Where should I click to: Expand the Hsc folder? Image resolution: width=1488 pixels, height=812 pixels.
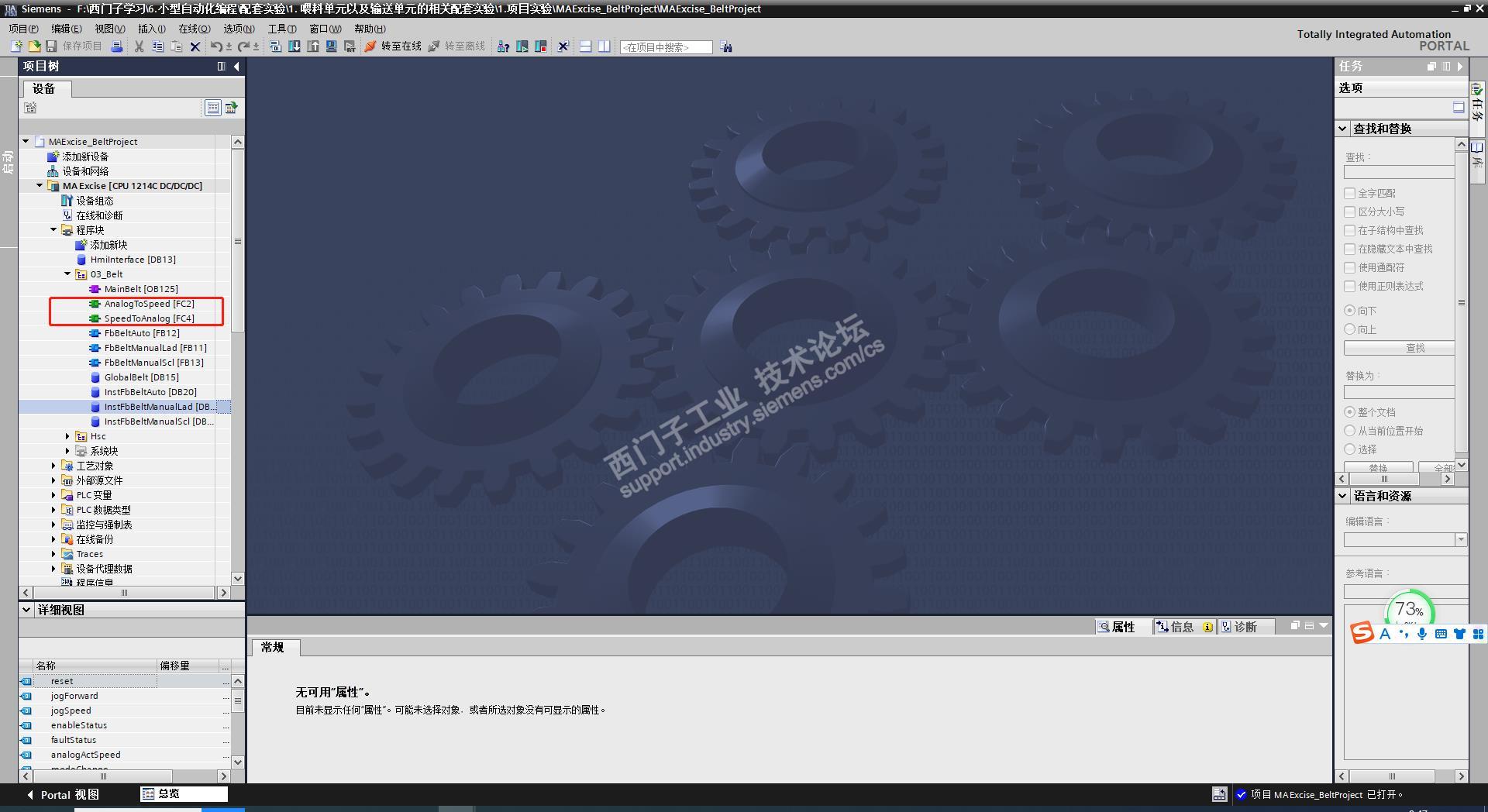pyautogui.click(x=67, y=436)
